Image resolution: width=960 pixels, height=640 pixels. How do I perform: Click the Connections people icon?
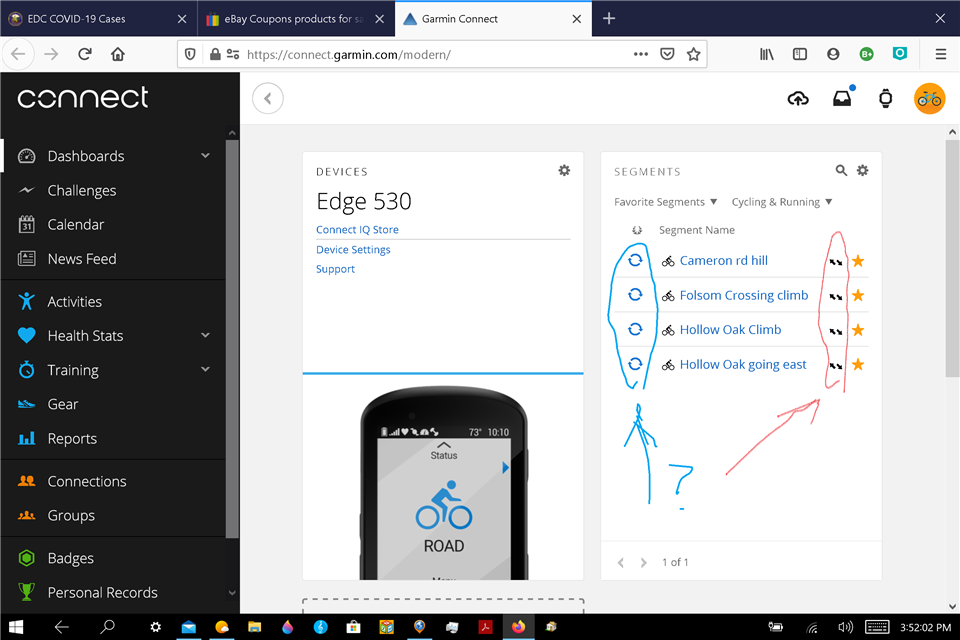26,481
